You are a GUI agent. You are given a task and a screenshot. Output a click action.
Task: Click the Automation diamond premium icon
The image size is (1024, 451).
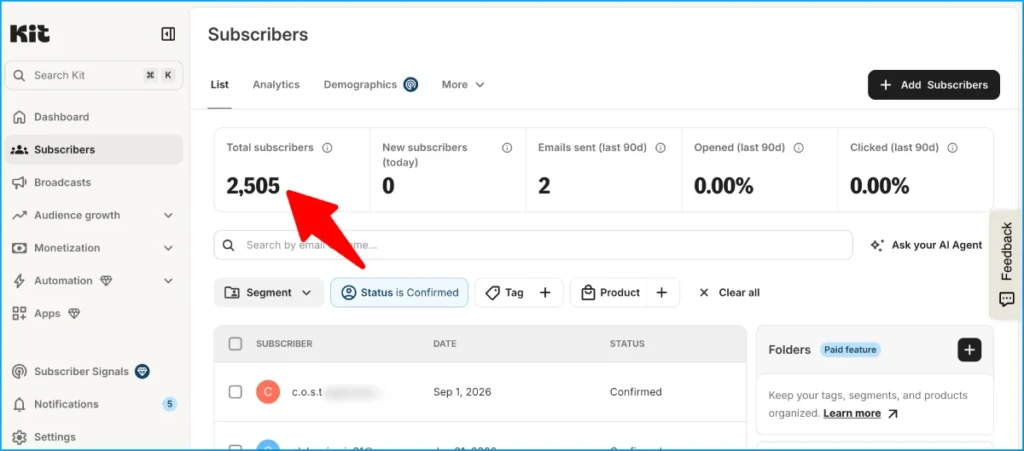(106, 281)
